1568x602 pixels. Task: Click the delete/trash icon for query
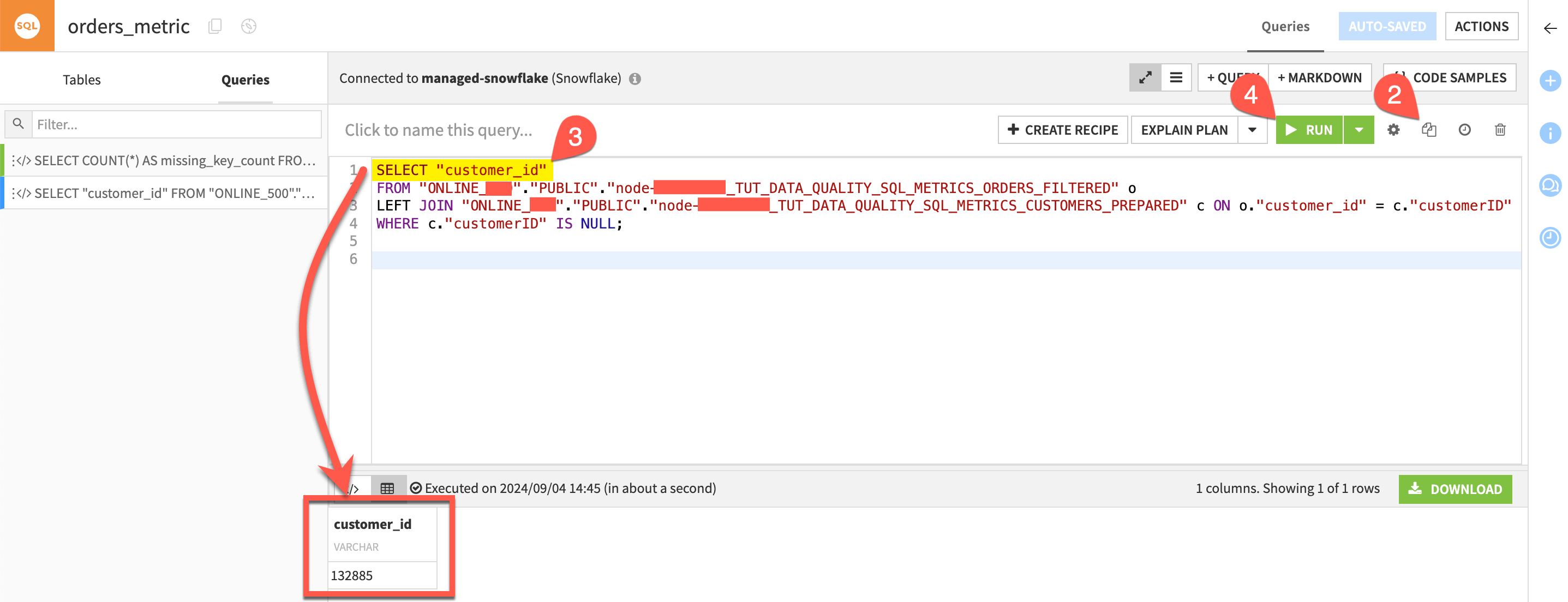(1500, 129)
